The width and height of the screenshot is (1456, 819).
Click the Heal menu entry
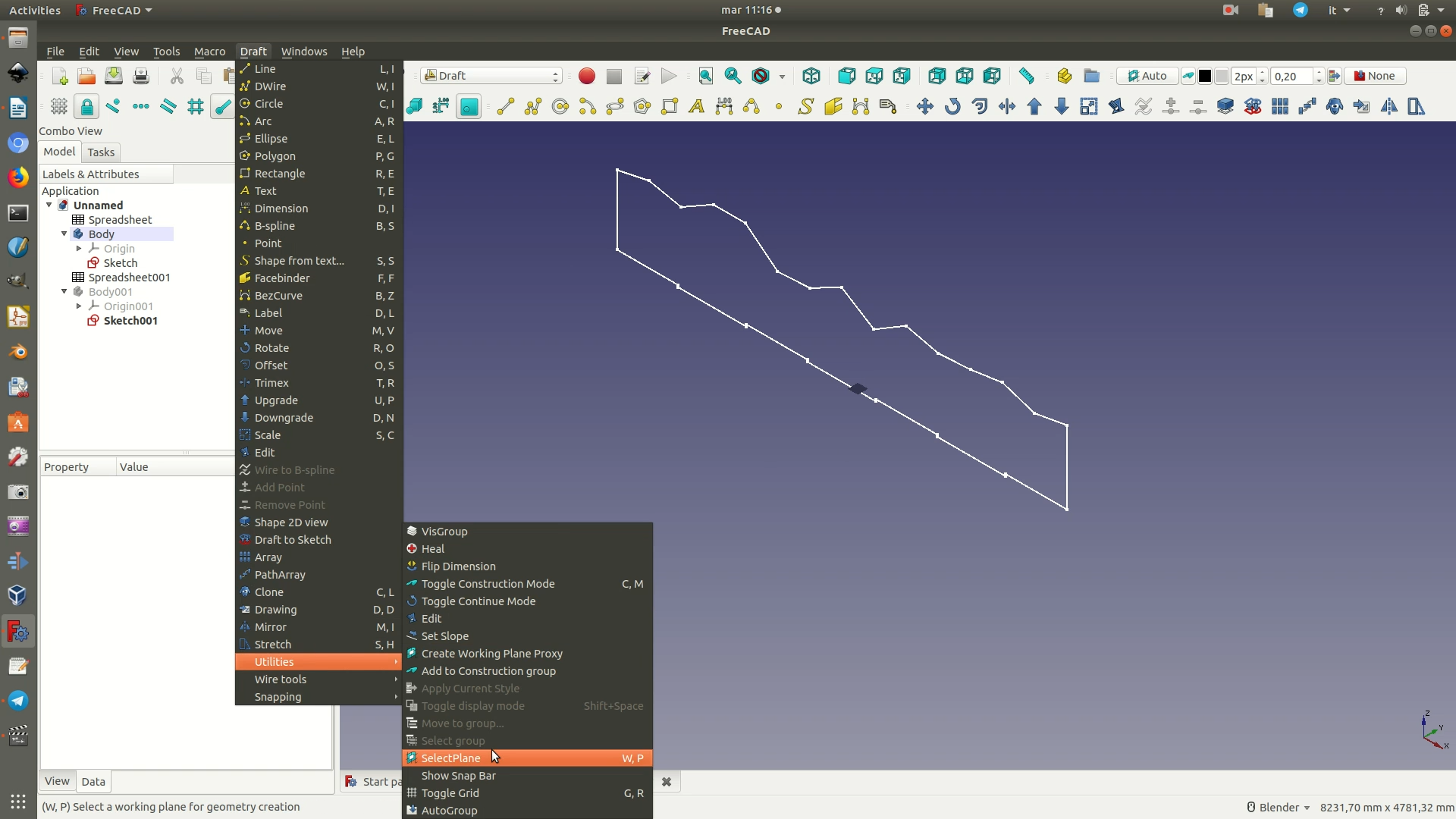527,549
